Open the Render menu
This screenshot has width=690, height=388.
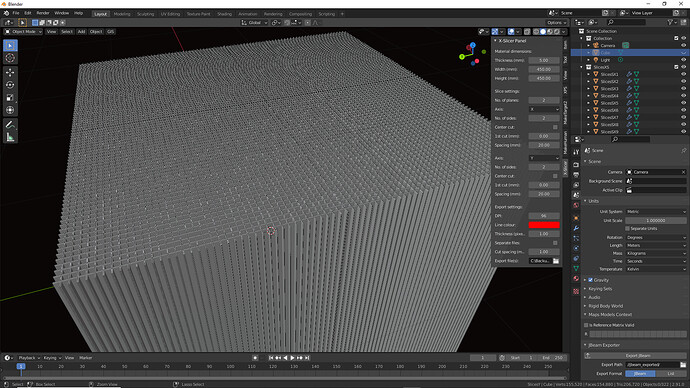tap(43, 13)
